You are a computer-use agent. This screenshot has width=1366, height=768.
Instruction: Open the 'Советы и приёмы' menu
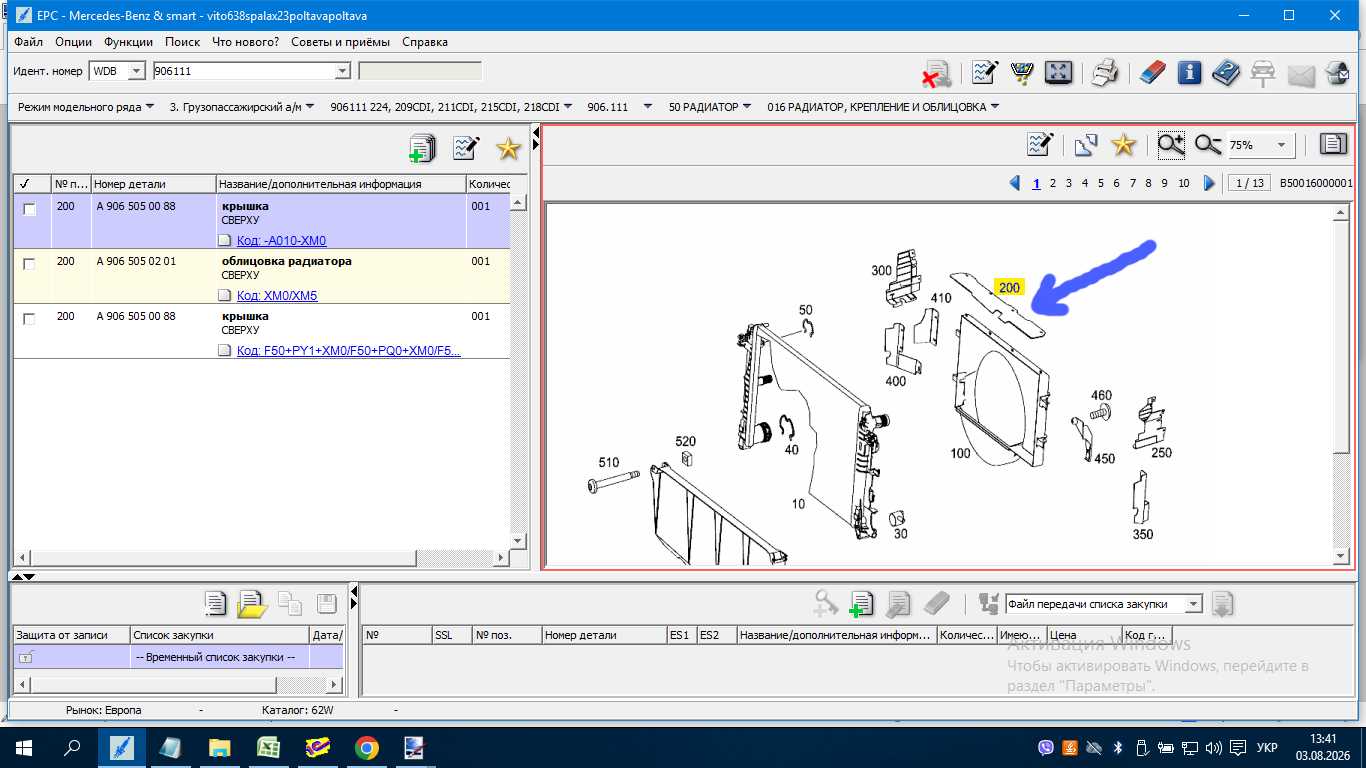(x=341, y=42)
